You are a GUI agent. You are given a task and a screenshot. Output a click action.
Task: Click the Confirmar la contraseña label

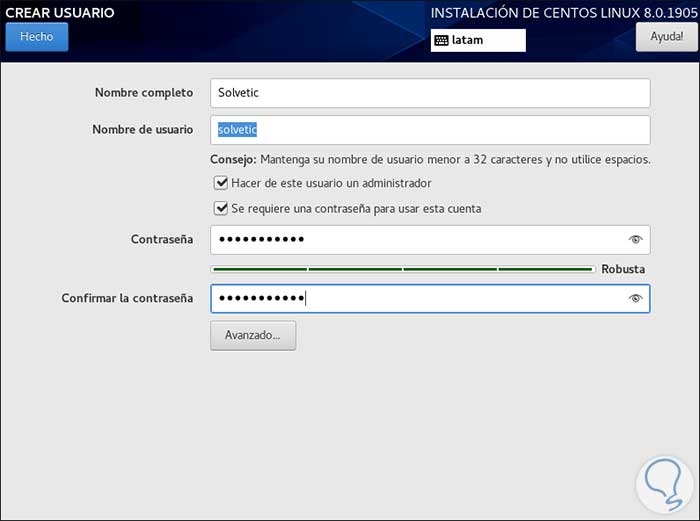point(127,298)
